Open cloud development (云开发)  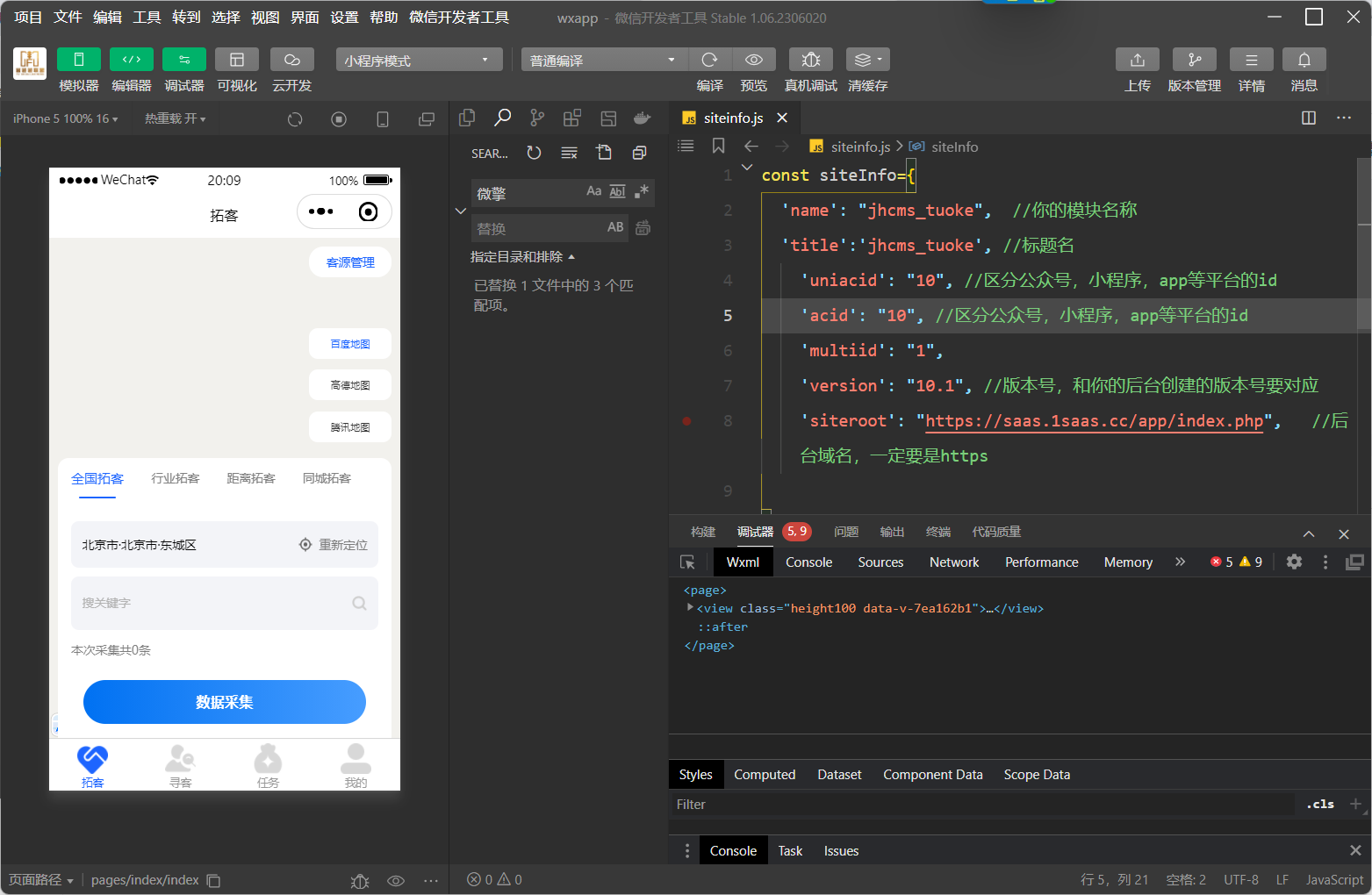[292, 59]
